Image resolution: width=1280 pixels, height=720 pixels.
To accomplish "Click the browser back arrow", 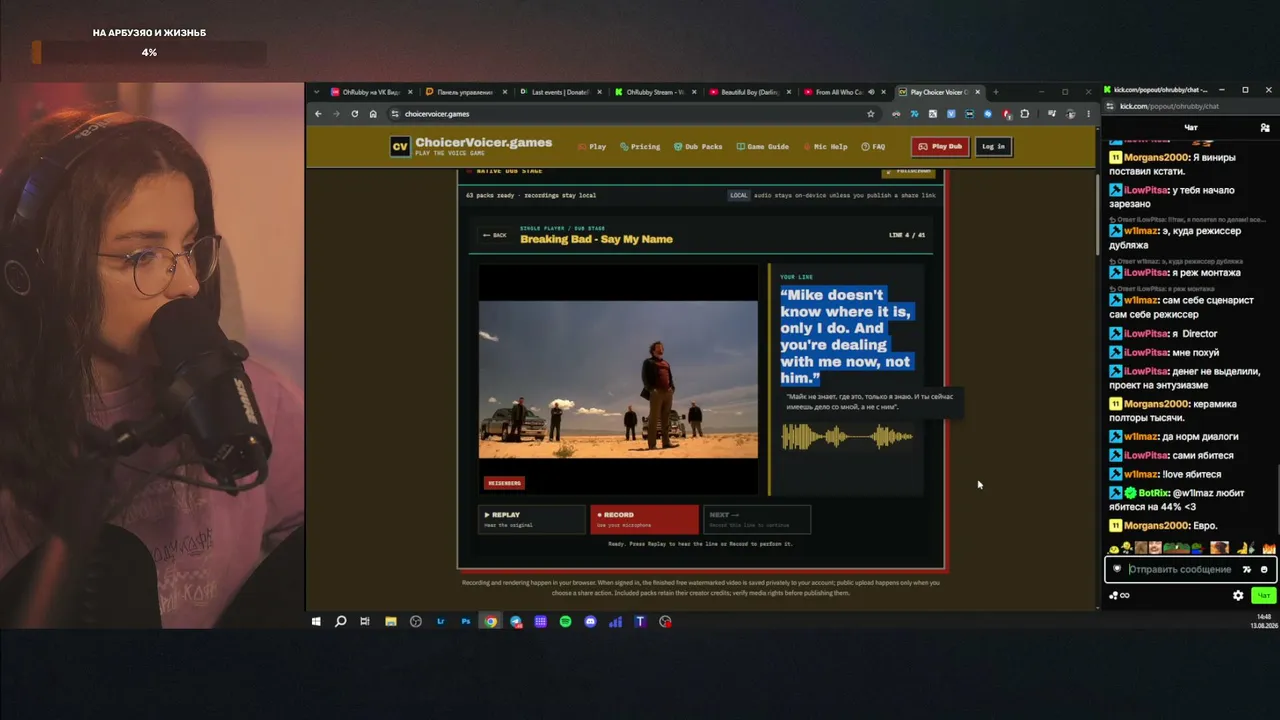I will pos(319,114).
